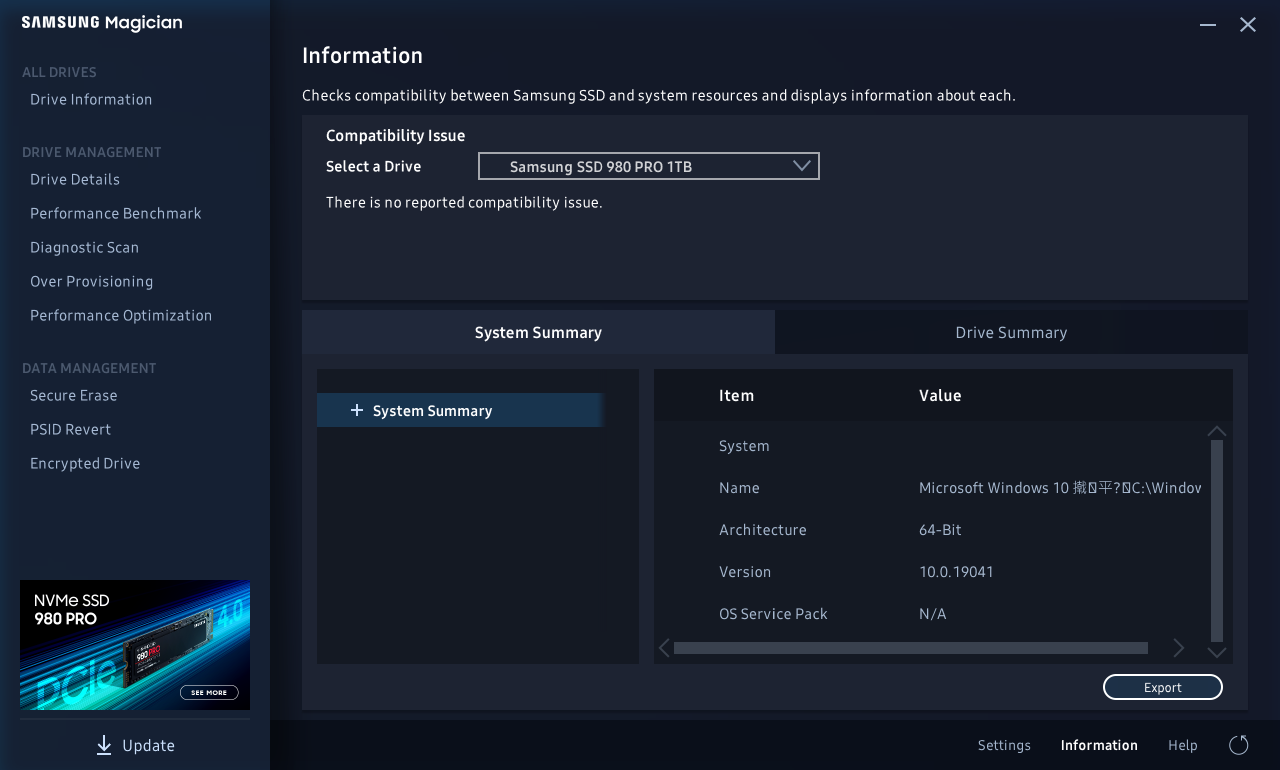Open Help from the bottom bar
The height and width of the screenshot is (770, 1280).
[x=1182, y=745]
